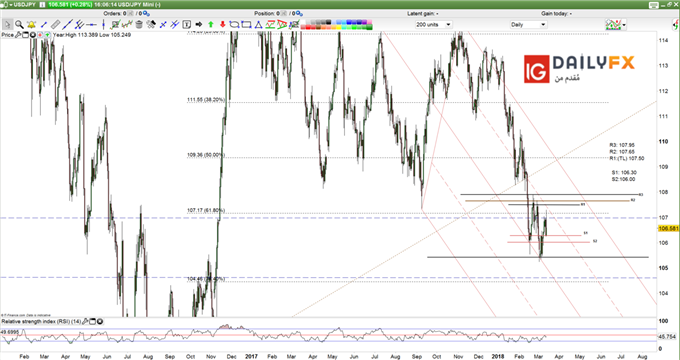
Task: Click the Orders: 0 counter
Action: point(114,13)
